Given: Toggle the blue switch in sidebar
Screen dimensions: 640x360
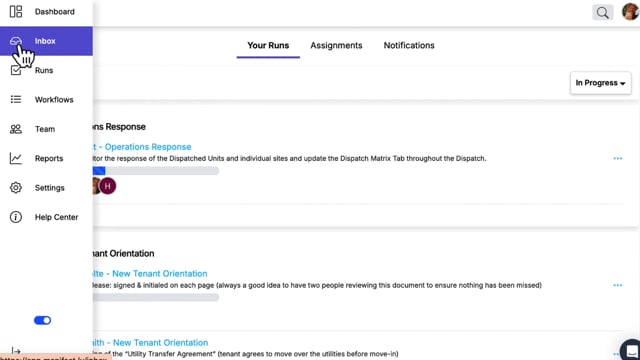Looking at the screenshot, I should 42,320.
